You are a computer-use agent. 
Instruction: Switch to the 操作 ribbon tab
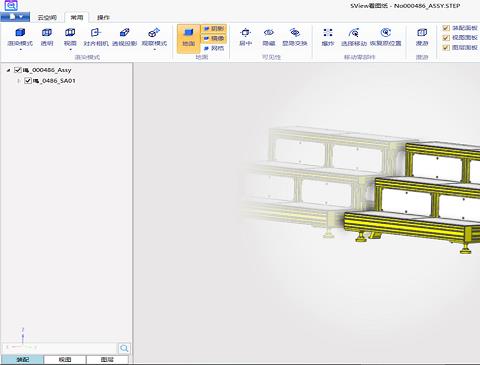[103, 17]
